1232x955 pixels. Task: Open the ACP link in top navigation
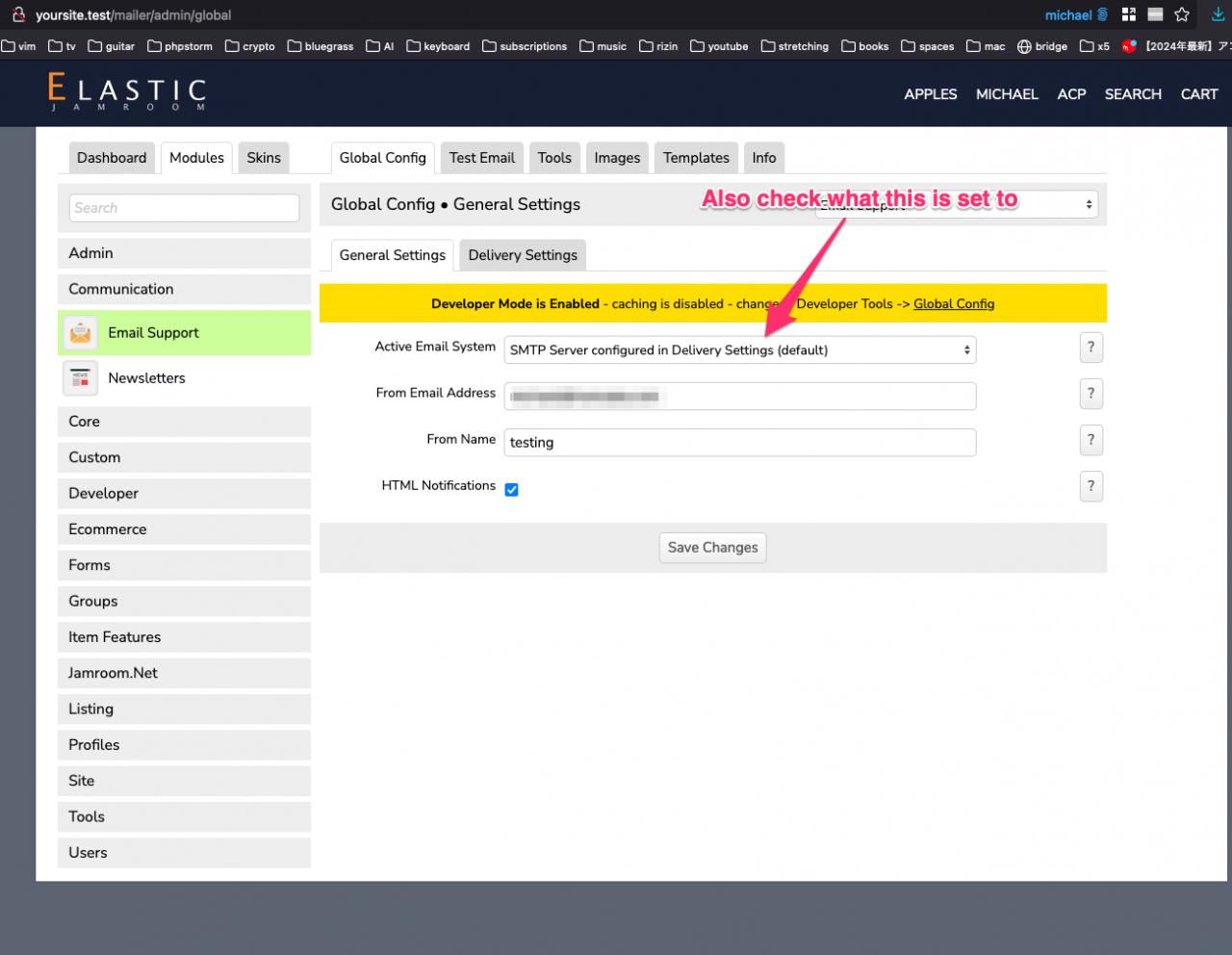coord(1071,94)
